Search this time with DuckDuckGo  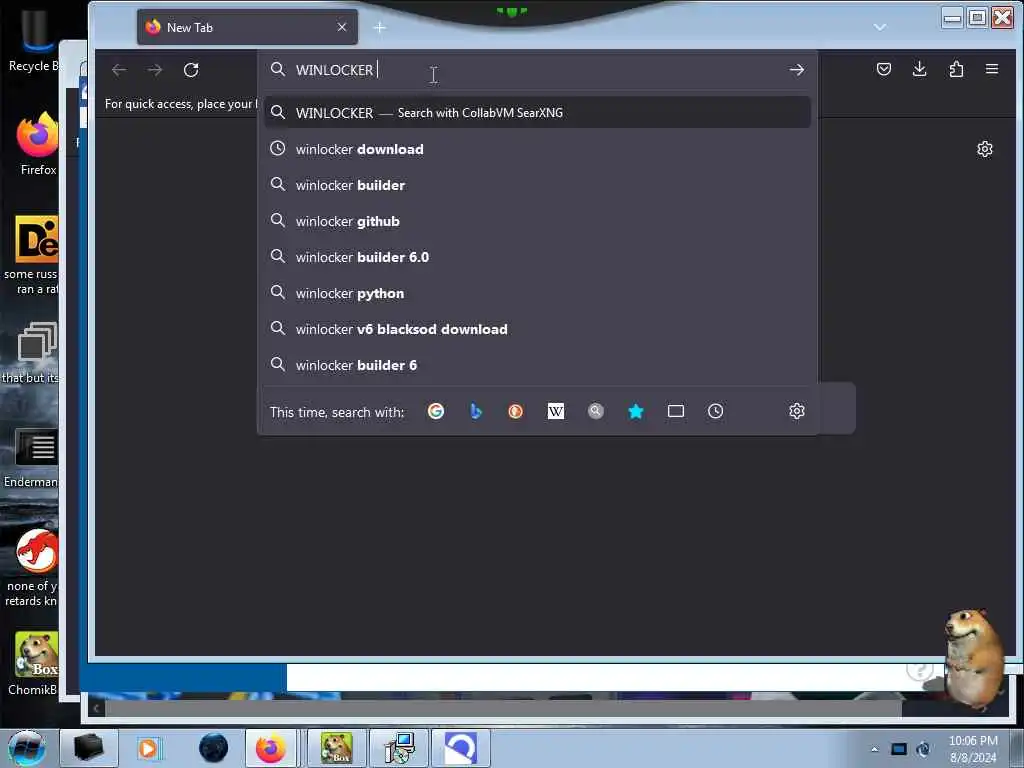[515, 411]
